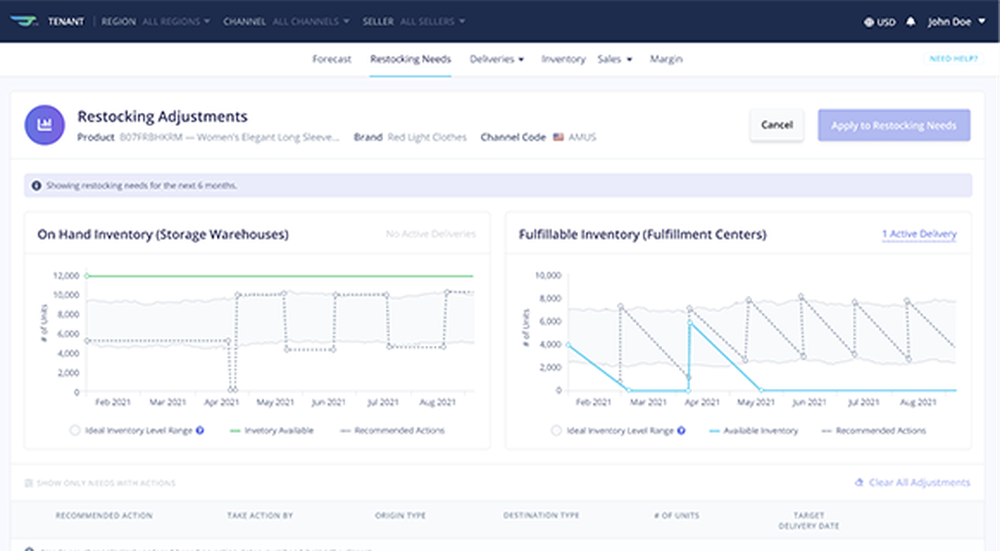The image size is (1000, 551).
Task: Switch to the Forecast tab
Action: [x=331, y=59]
